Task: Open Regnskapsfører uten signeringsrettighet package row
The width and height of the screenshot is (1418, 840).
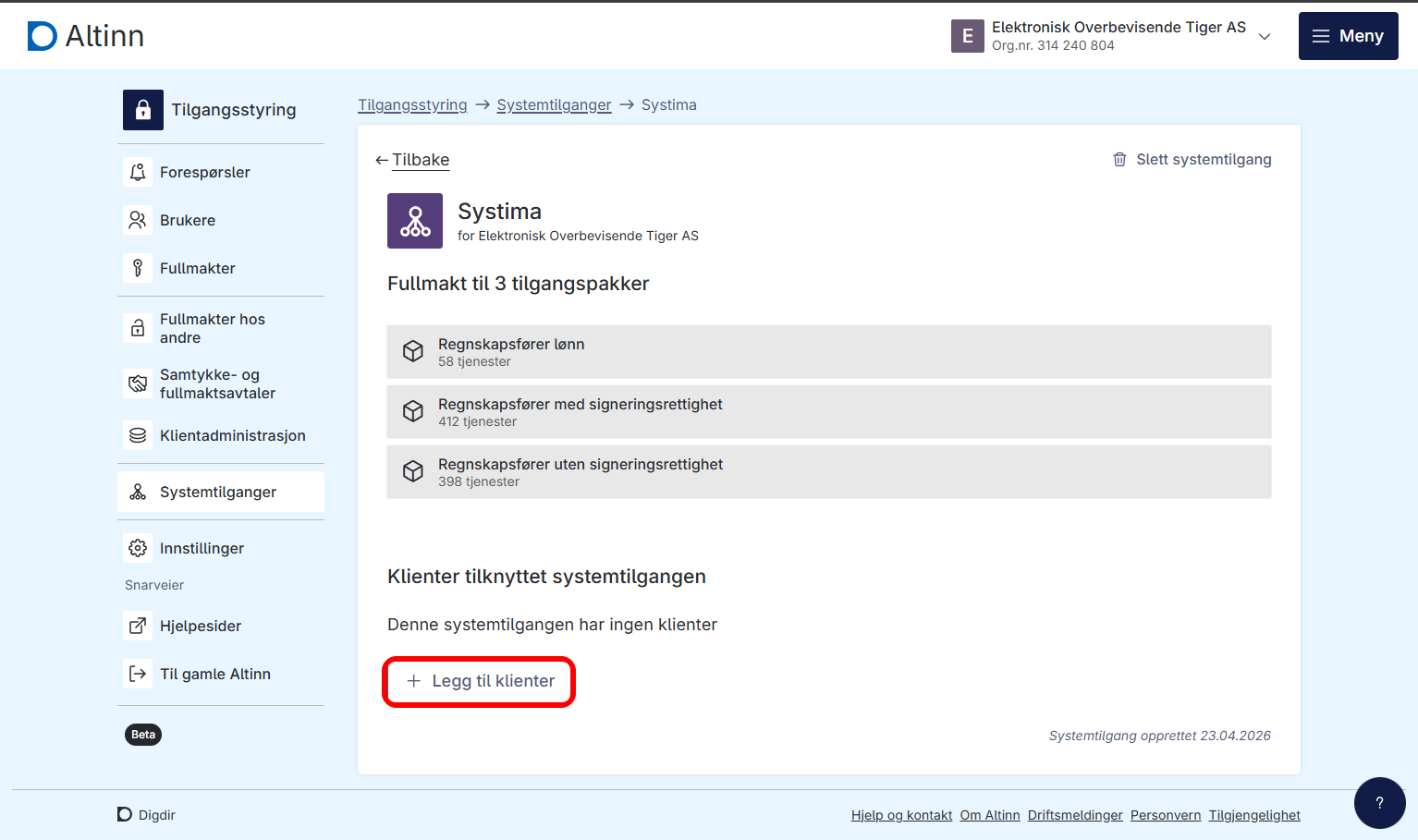Action: [x=829, y=471]
